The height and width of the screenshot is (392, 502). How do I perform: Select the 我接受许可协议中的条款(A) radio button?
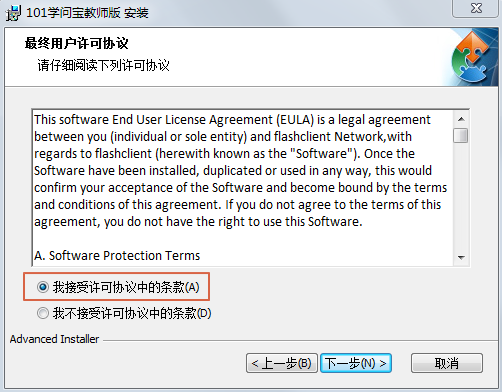tap(43, 287)
